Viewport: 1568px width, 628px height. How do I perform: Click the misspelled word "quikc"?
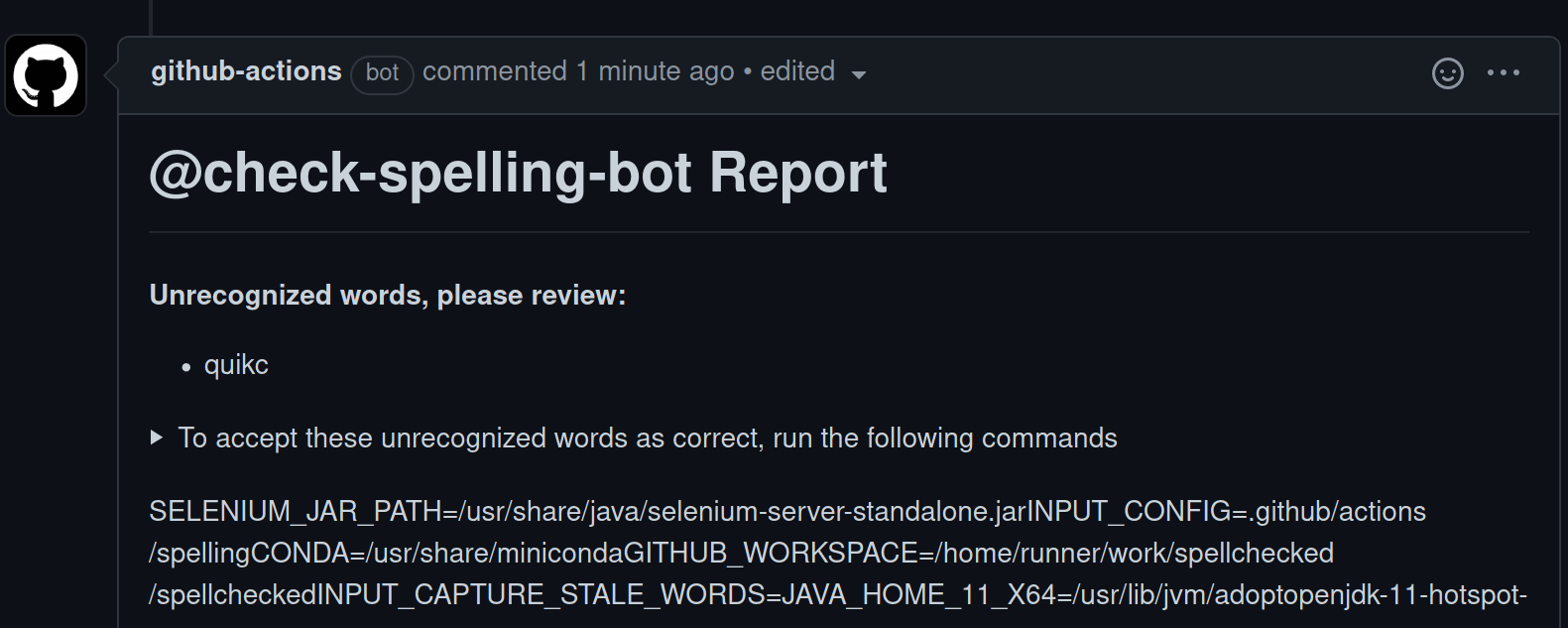click(236, 365)
